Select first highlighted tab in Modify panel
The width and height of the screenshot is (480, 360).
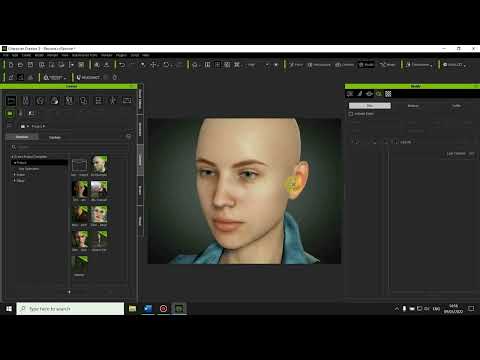pos(370,106)
